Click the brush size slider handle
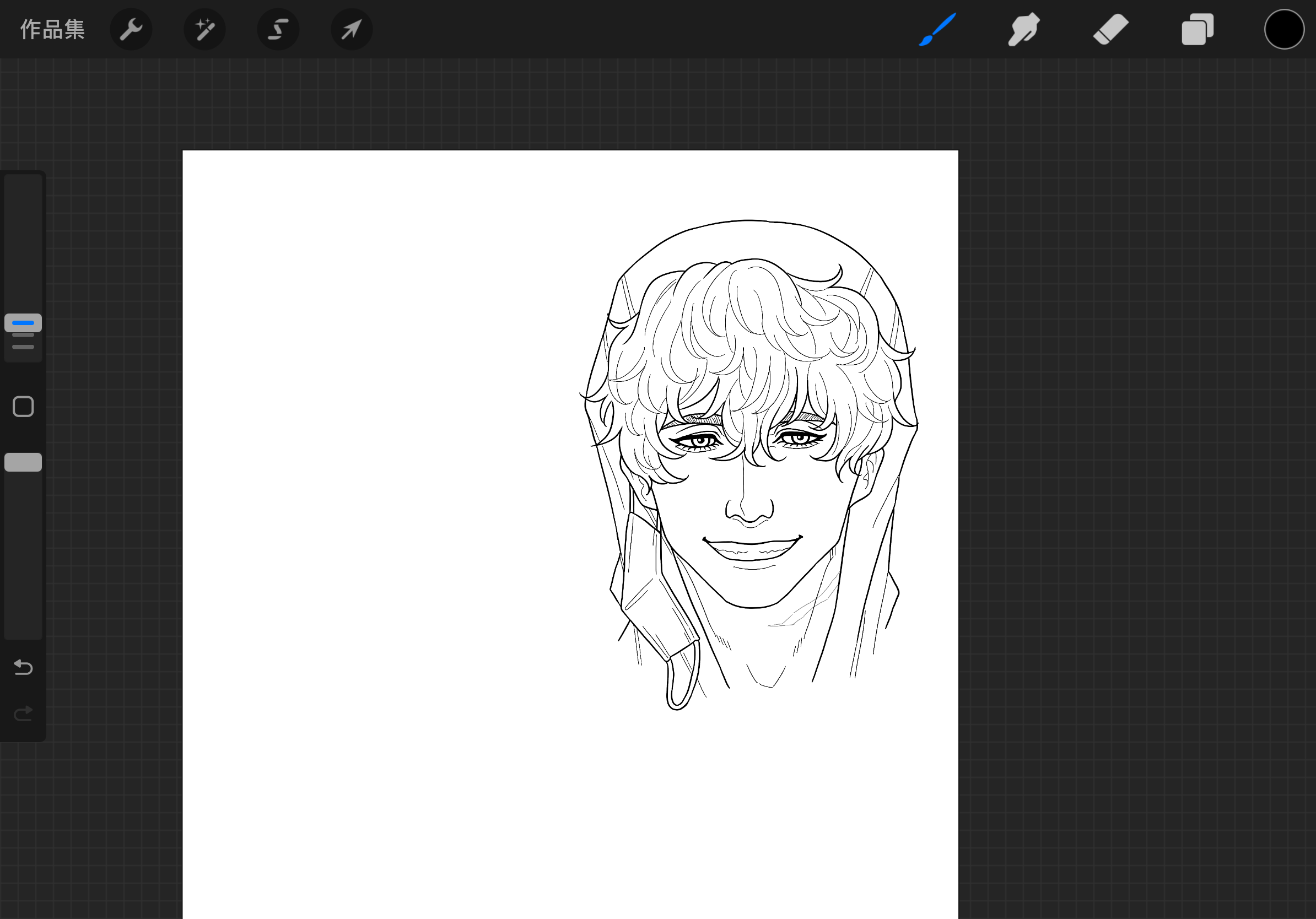This screenshot has width=1316, height=919. (x=23, y=323)
